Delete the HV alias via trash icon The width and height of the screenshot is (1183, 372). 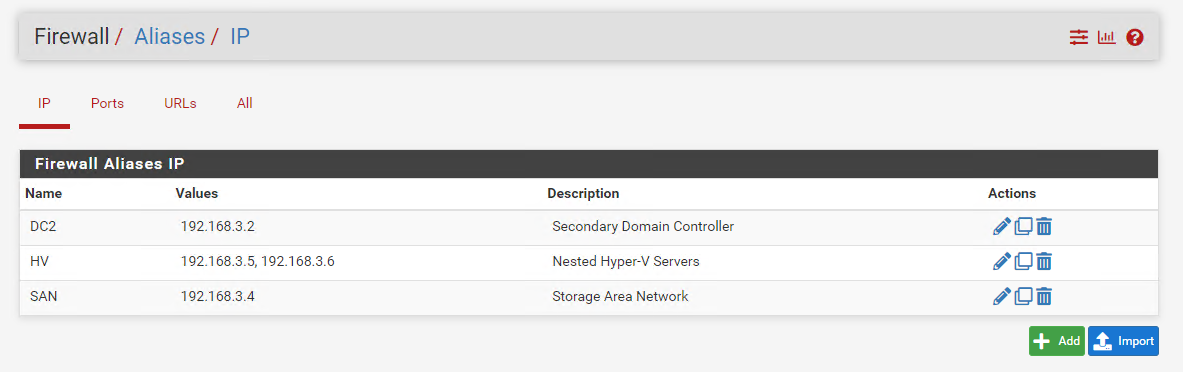click(x=1043, y=262)
